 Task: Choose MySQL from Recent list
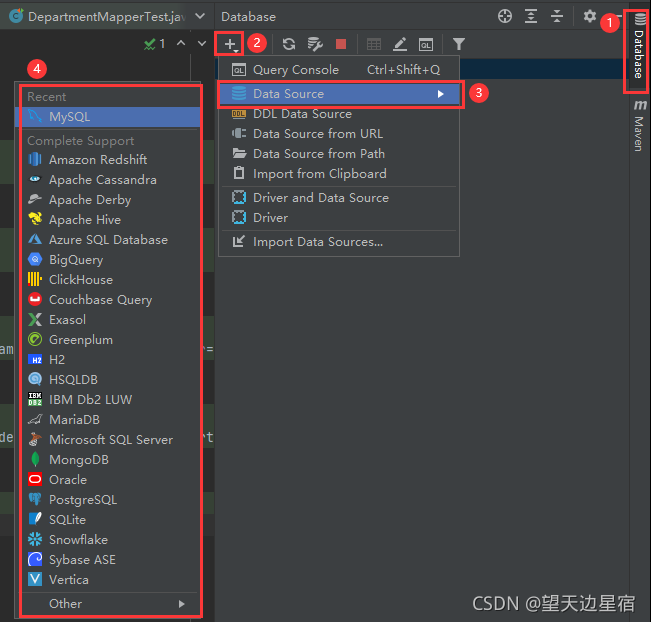click(108, 117)
